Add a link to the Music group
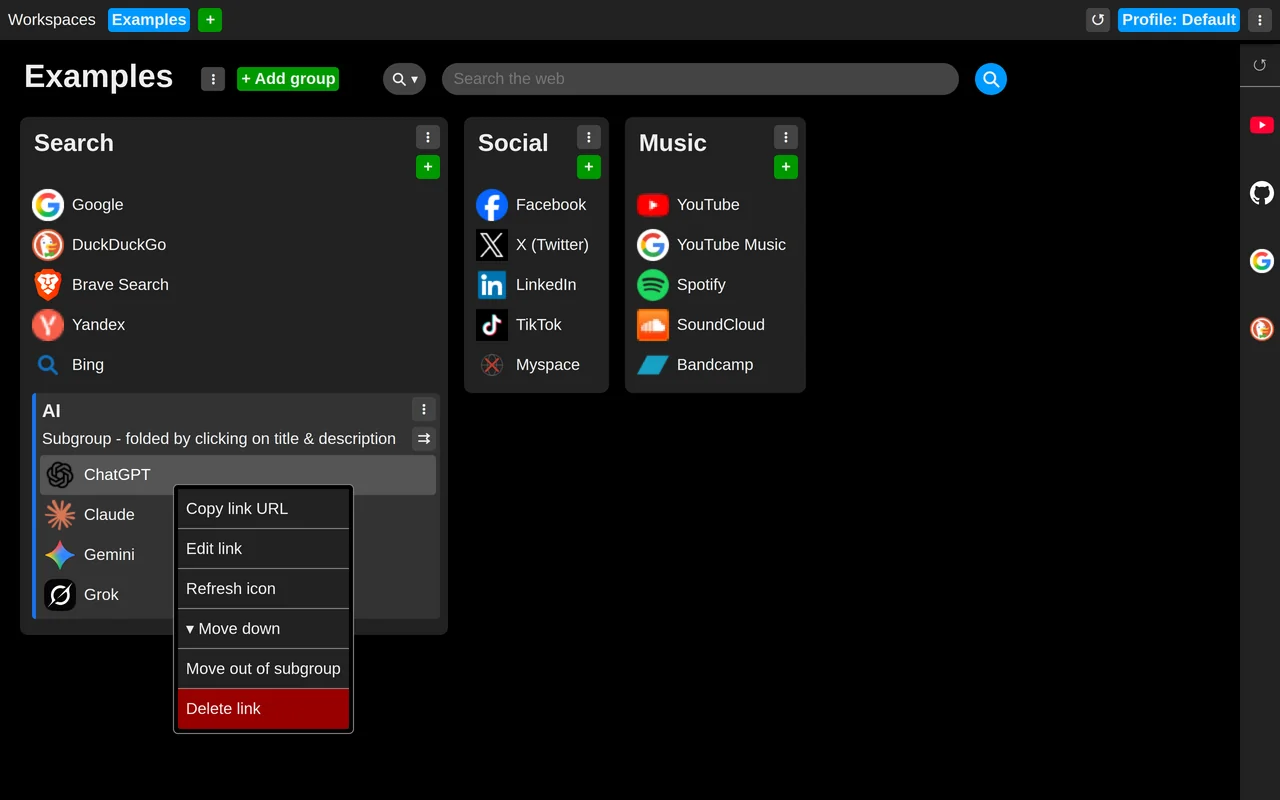This screenshot has width=1280, height=800. pos(786,167)
